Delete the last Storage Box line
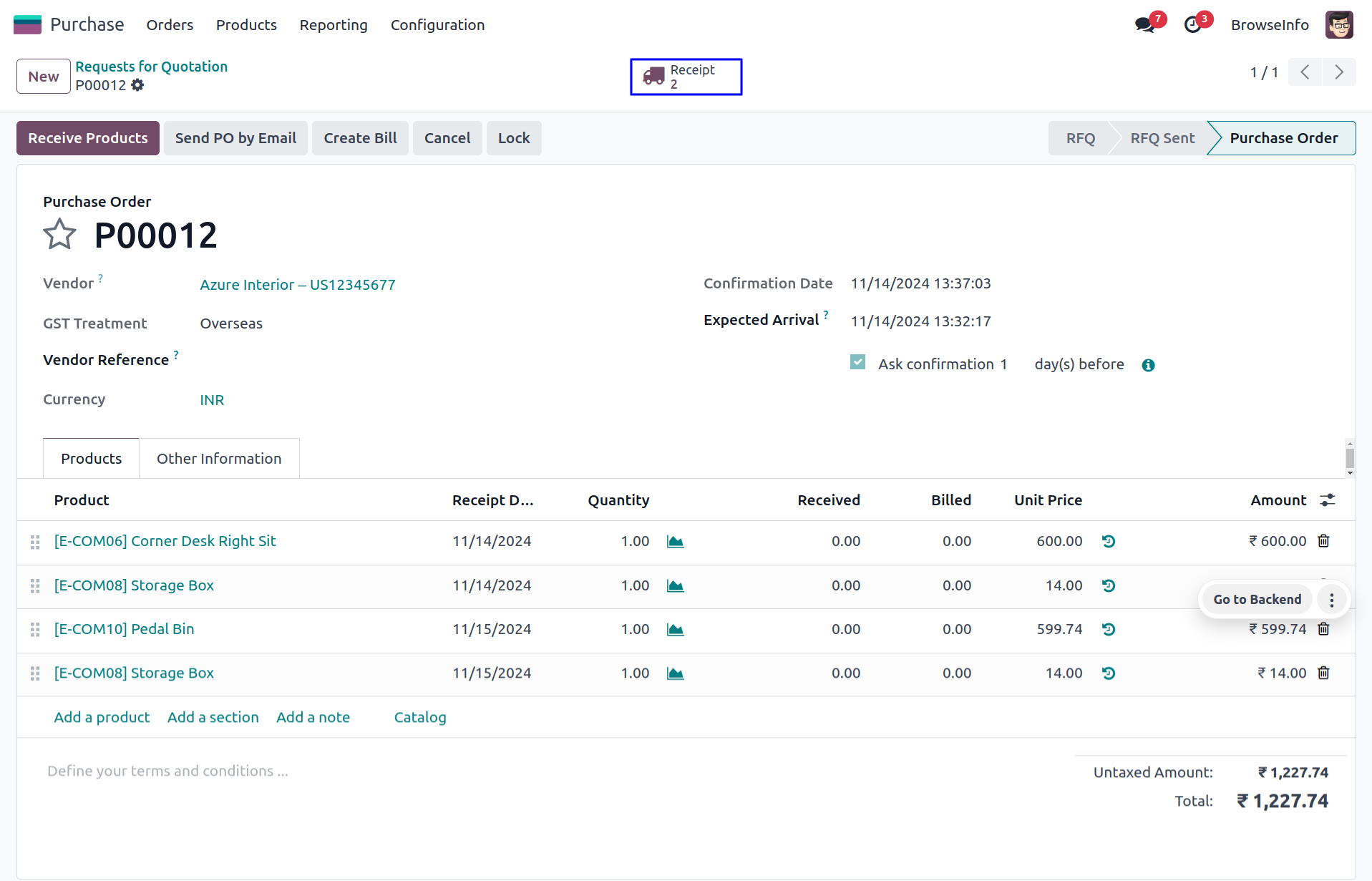This screenshot has width=1372, height=881. click(x=1323, y=673)
